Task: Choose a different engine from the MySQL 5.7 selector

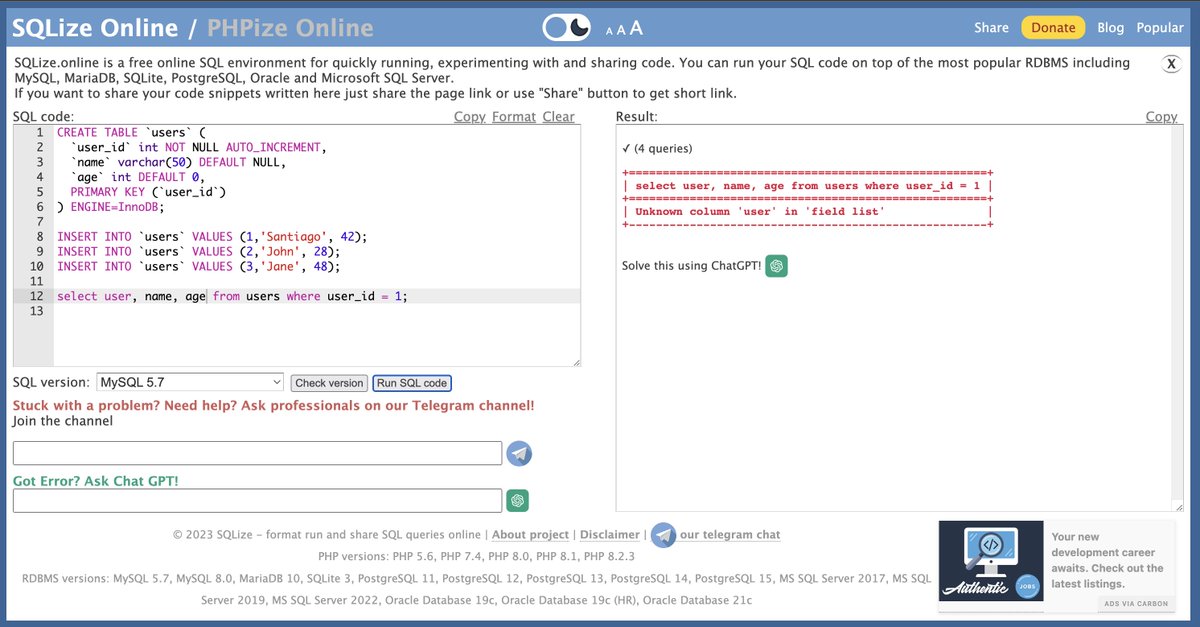Action: [190, 382]
